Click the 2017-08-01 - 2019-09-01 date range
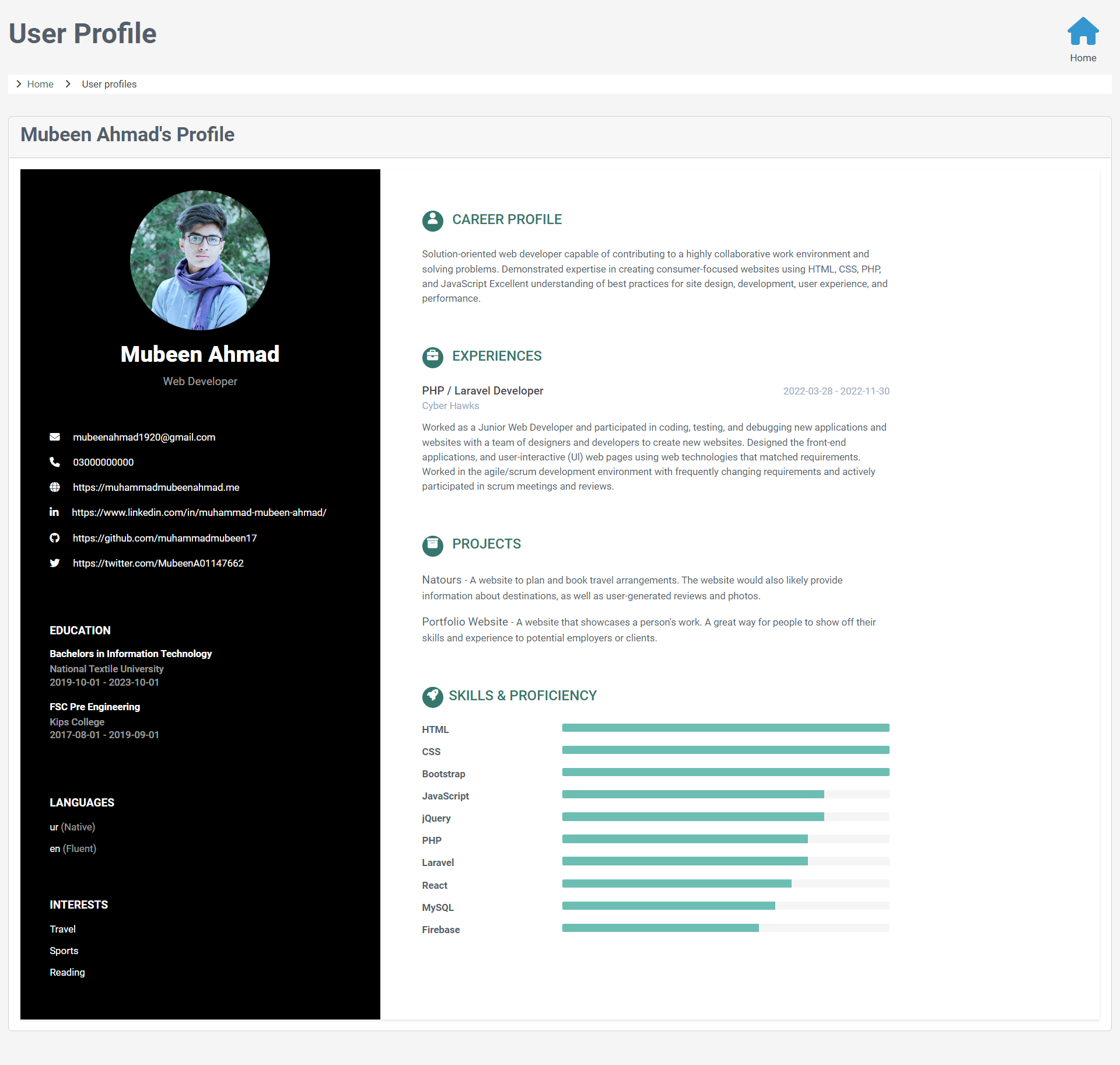The height and width of the screenshot is (1065, 1120). tap(104, 735)
